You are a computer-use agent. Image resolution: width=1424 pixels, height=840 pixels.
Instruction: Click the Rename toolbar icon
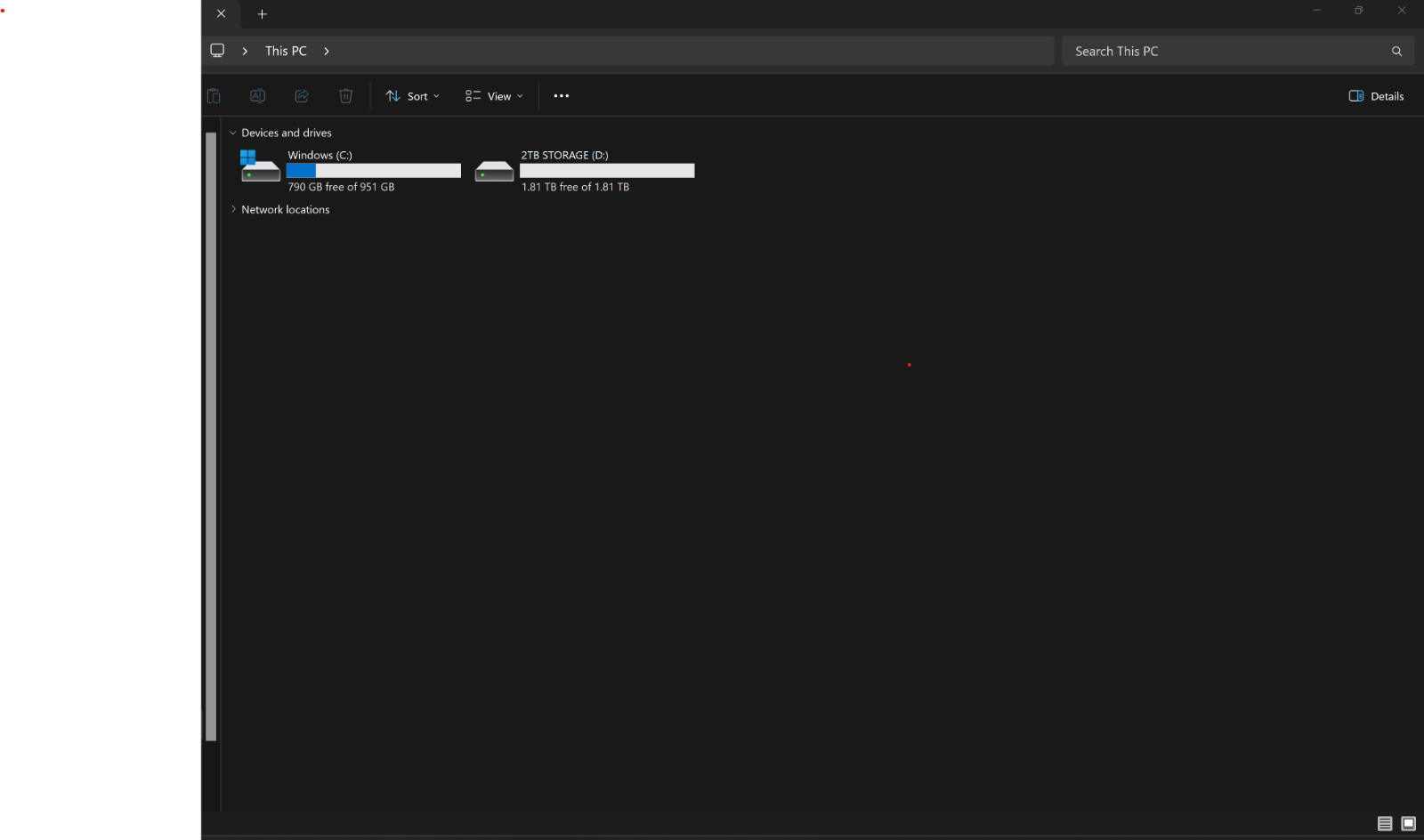(257, 96)
